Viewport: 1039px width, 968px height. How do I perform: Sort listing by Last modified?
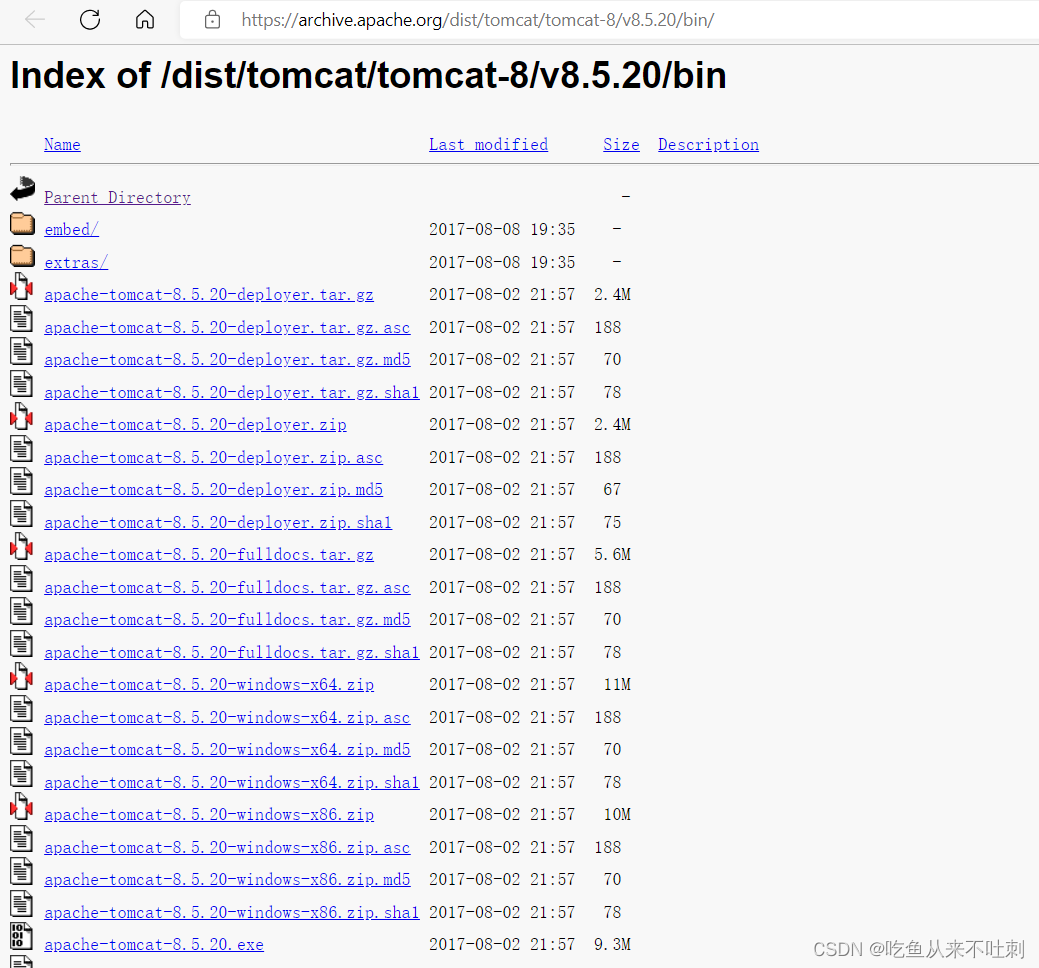[x=488, y=144]
